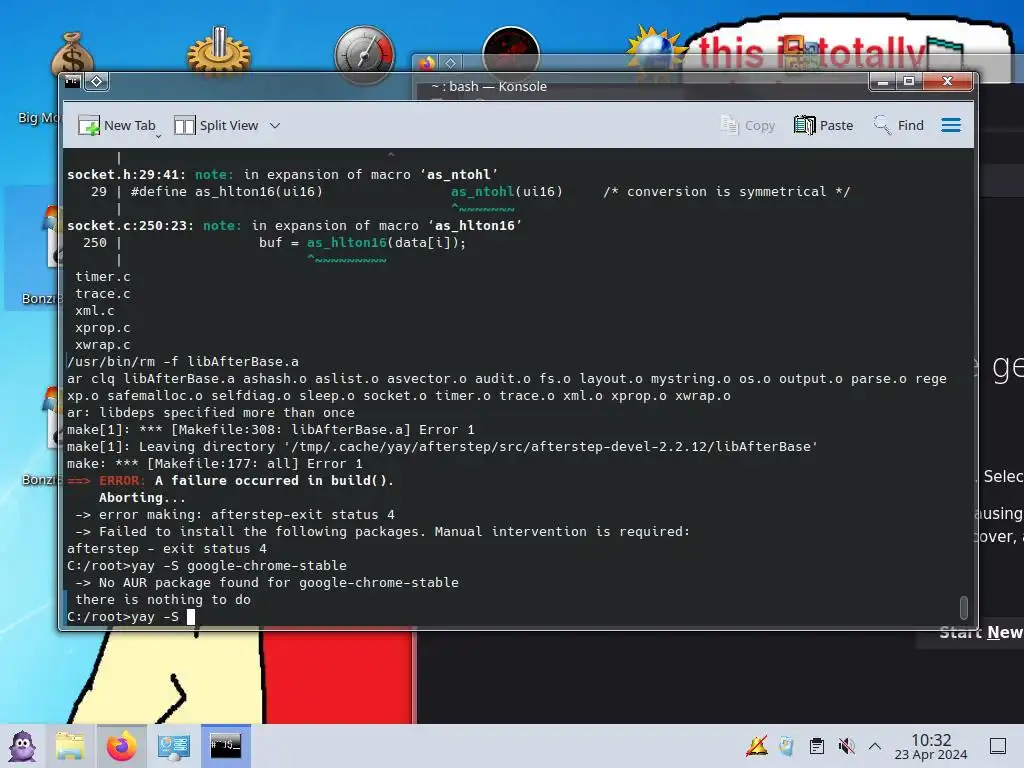The width and height of the screenshot is (1024, 768).
Task: Click 'afterstep - exit status 4' line
Action: pos(167,549)
